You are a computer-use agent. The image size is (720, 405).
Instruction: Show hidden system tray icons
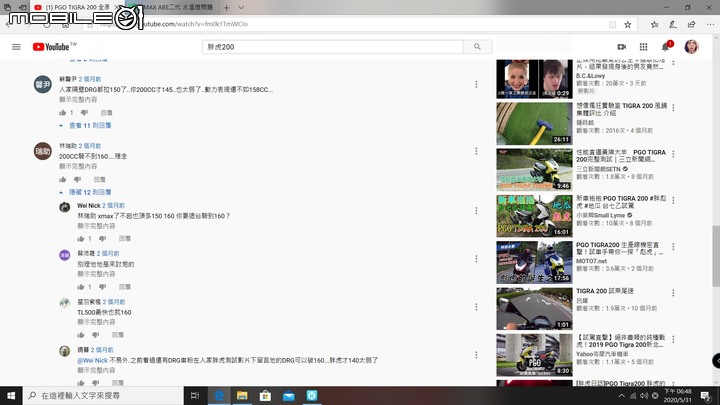pos(621,396)
